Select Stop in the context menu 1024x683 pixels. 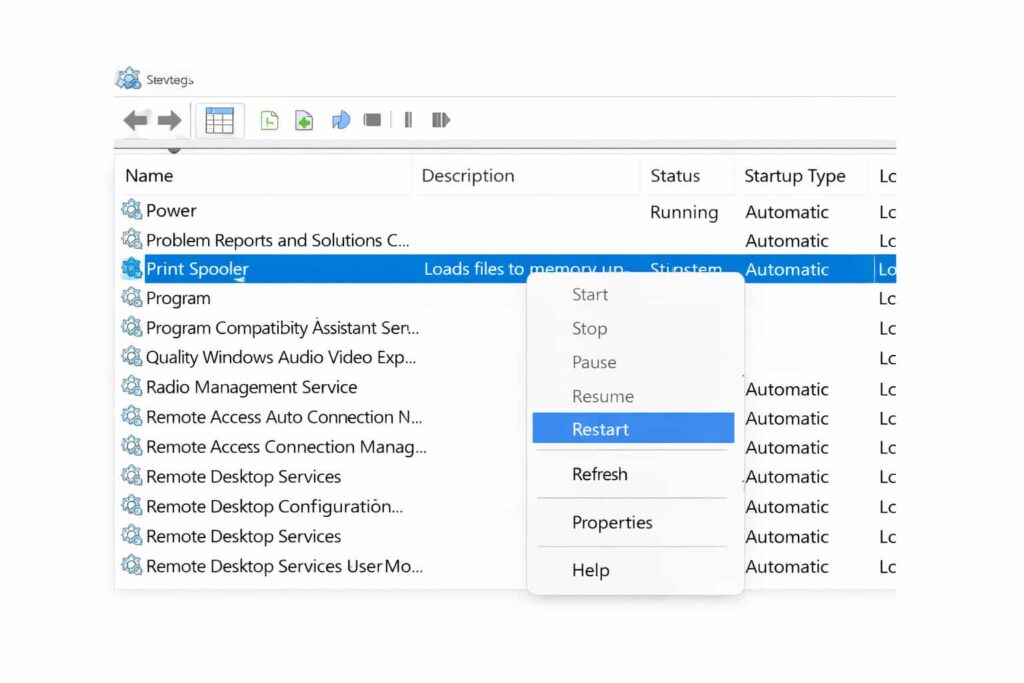pos(589,328)
